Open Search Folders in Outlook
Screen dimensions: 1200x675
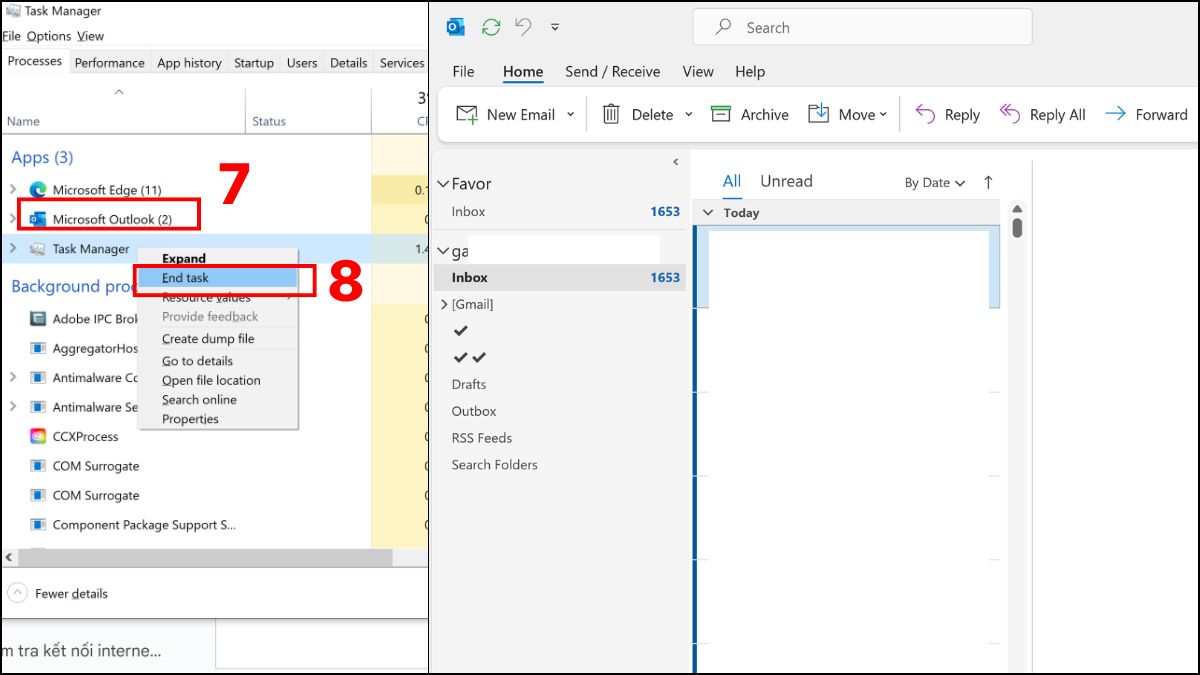pyautogui.click(x=494, y=465)
